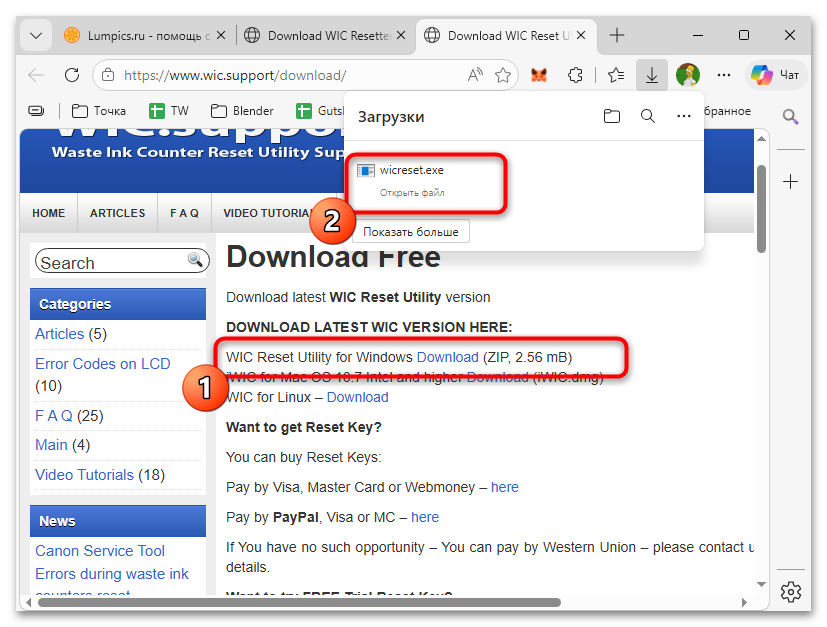
Task: Download WIC for Linux
Action: [x=357, y=397]
